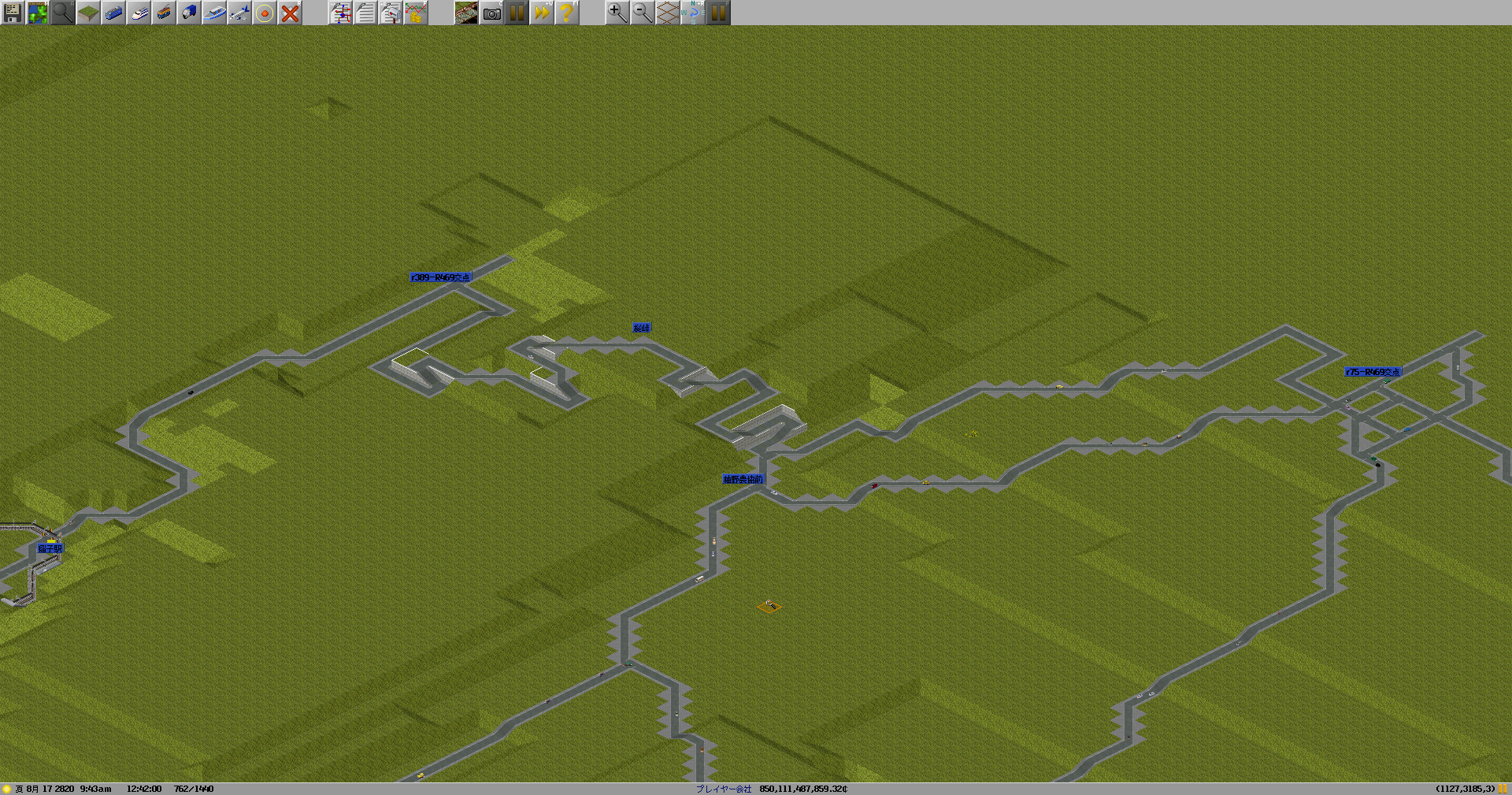
Task: Toggle the grid overlay icon
Action: 668,13
